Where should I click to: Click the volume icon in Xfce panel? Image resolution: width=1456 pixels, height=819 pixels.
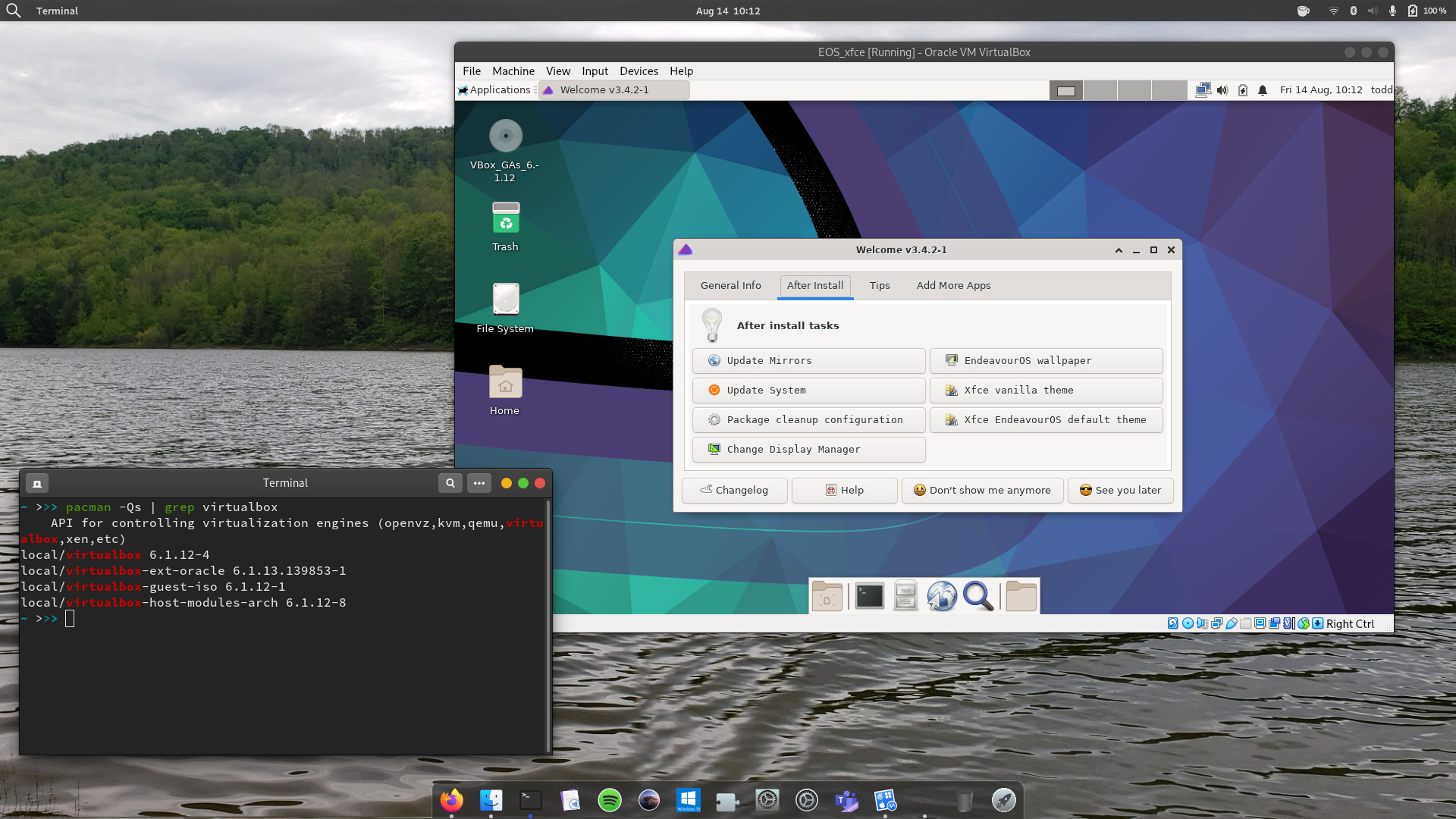pos(1222,90)
